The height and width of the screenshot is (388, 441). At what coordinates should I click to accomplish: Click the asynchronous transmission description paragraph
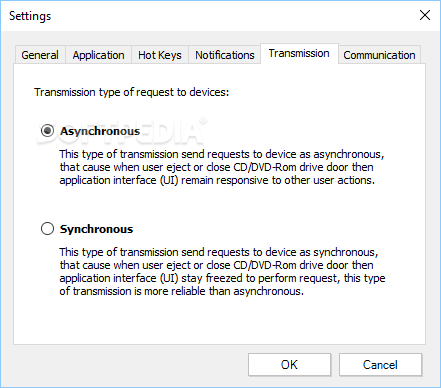click(x=222, y=167)
